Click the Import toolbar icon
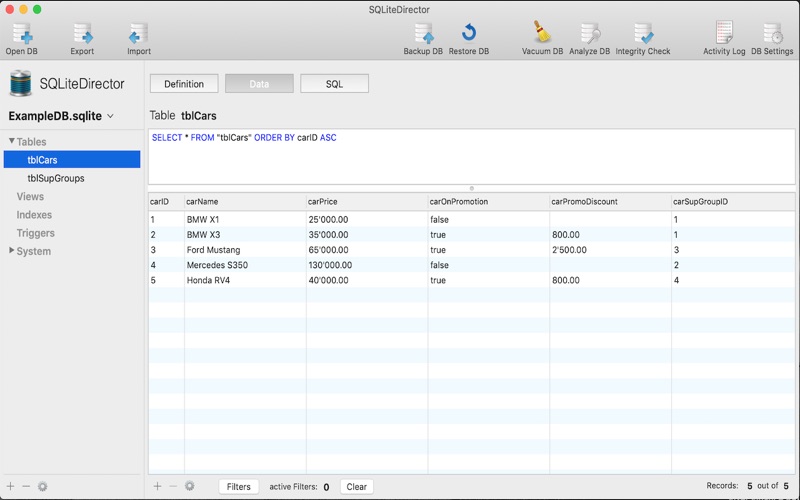The height and width of the screenshot is (500, 800). [138, 34]
